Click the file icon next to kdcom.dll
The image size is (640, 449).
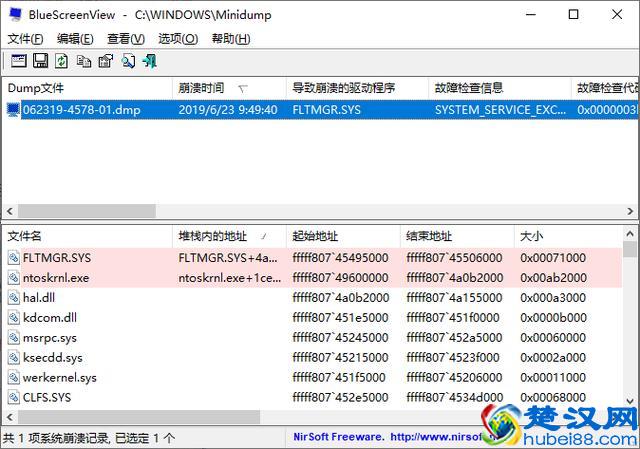click(13, 318)
